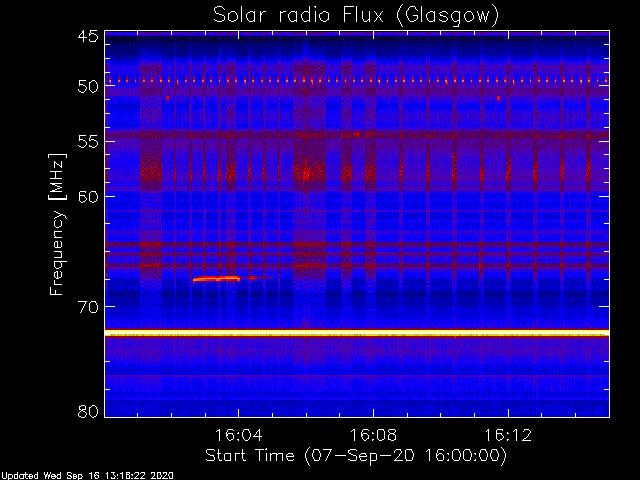Click the red dot below 50 MHz near 16:12
Viewport: 640px width, 480px height.
pyautogui.click(x=498, y=98)
